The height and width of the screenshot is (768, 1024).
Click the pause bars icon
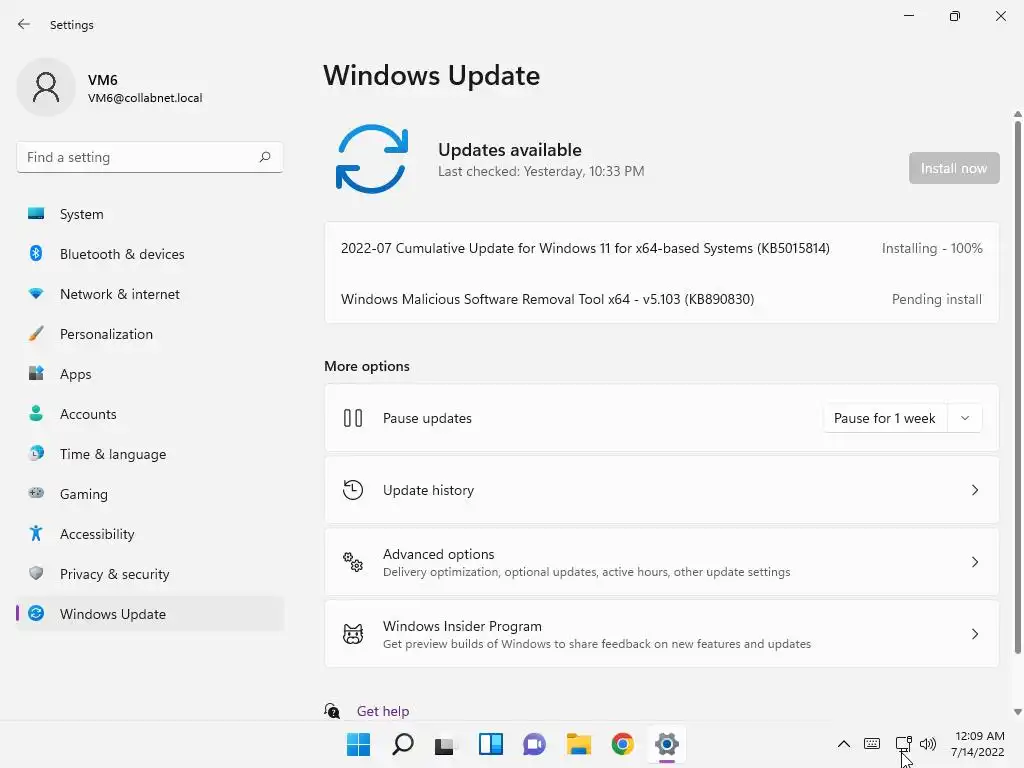pyautogui.click(x=353, y=418)
